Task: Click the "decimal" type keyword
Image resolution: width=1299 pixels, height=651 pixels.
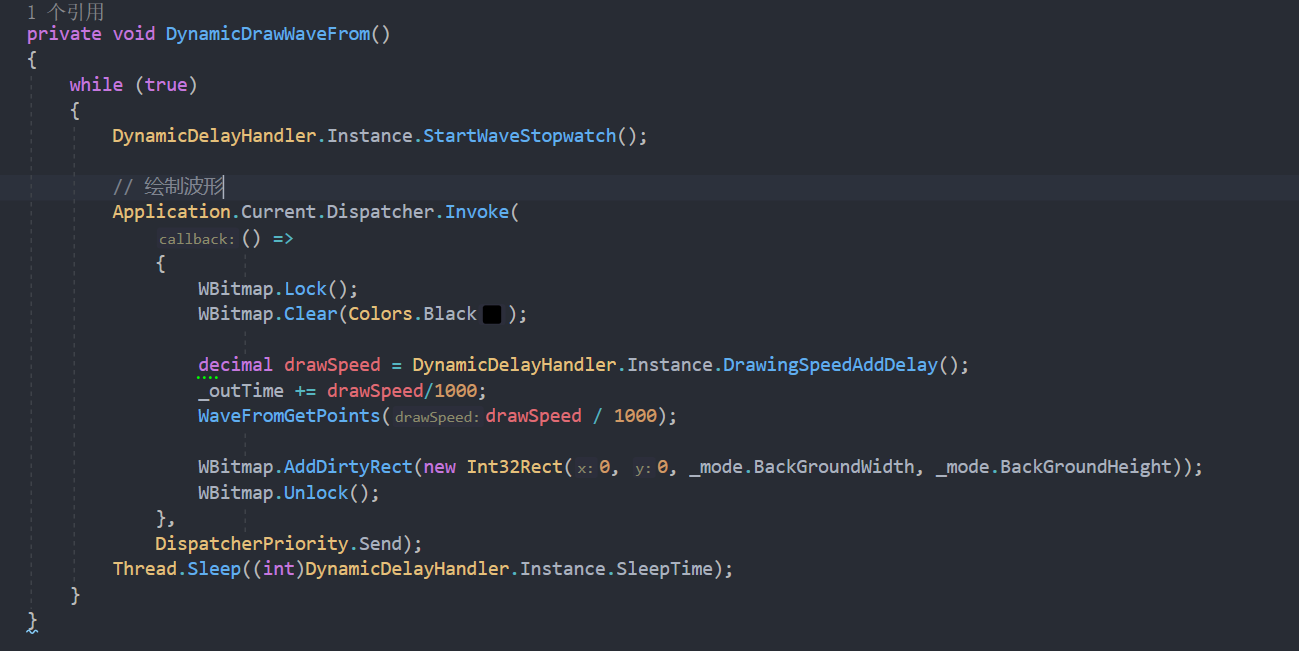Action: [235, 365]
